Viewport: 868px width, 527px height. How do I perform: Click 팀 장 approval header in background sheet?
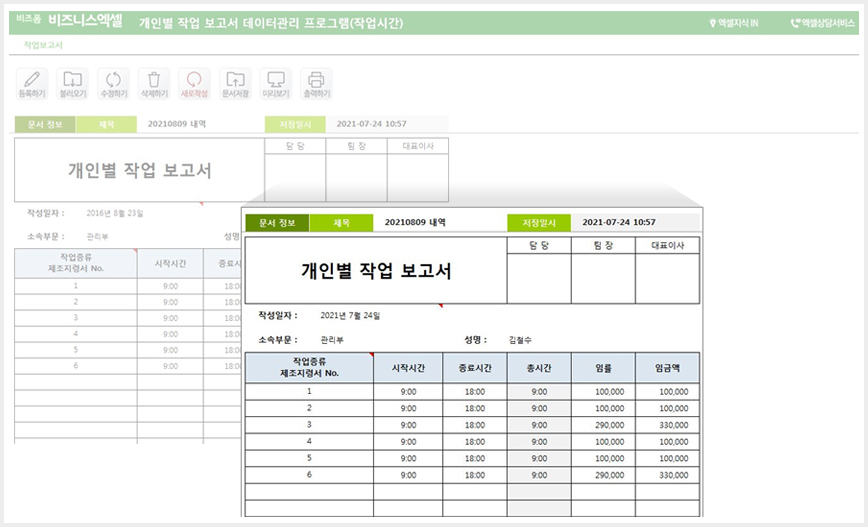coord(356,146)
